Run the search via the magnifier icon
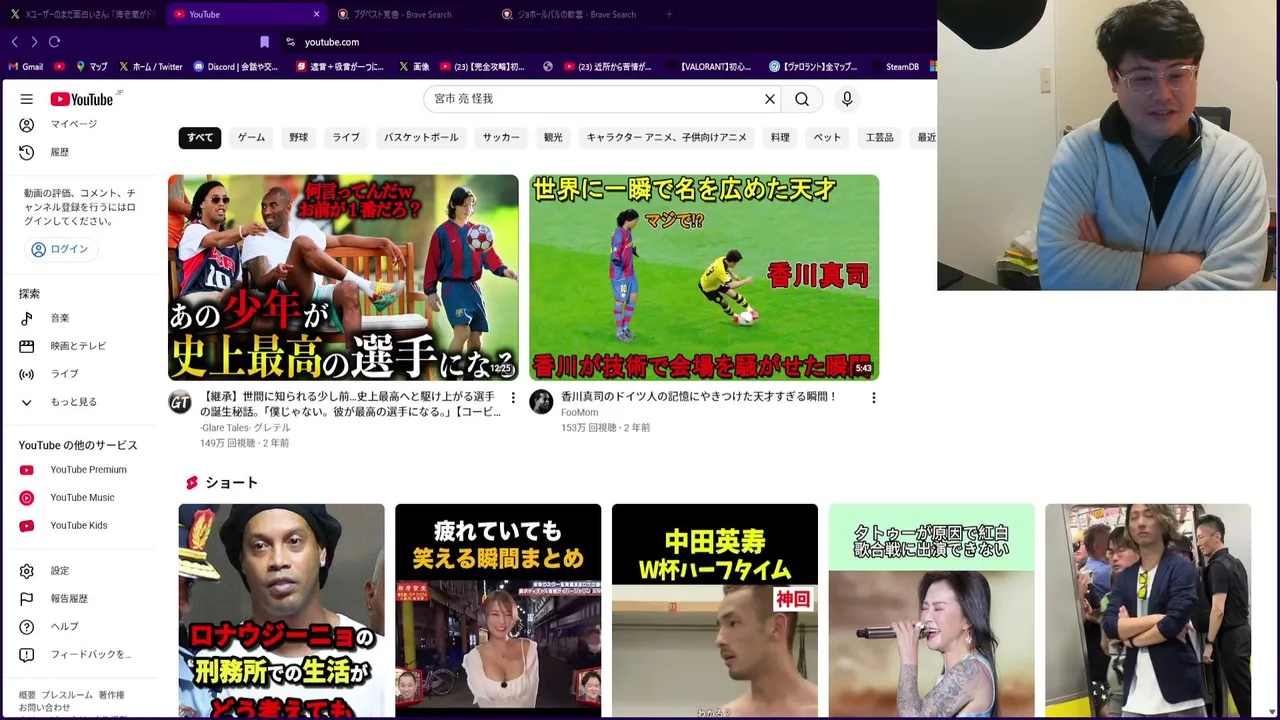 point(802,99)
